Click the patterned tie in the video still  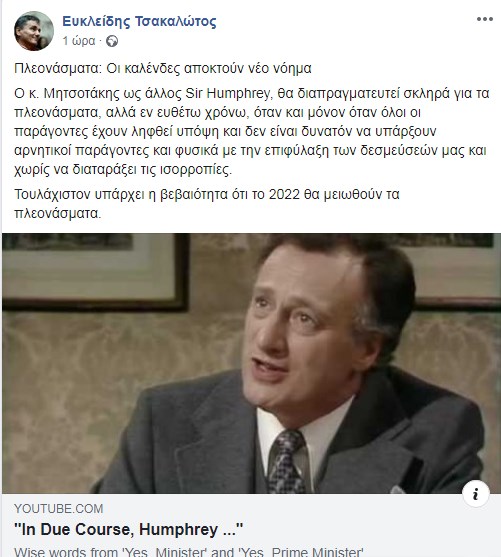286,461
